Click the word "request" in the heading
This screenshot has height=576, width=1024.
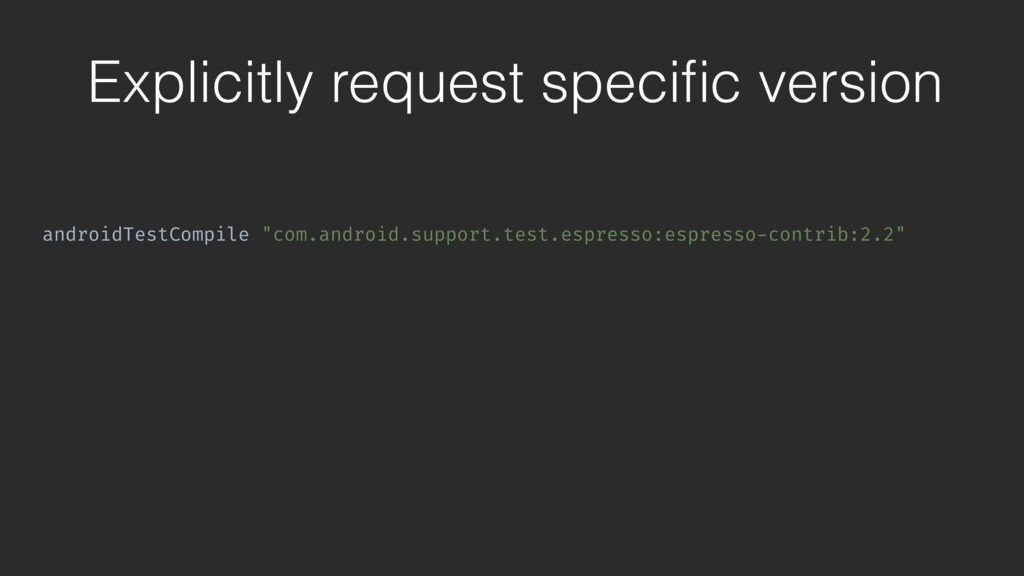tap(428, 87)
